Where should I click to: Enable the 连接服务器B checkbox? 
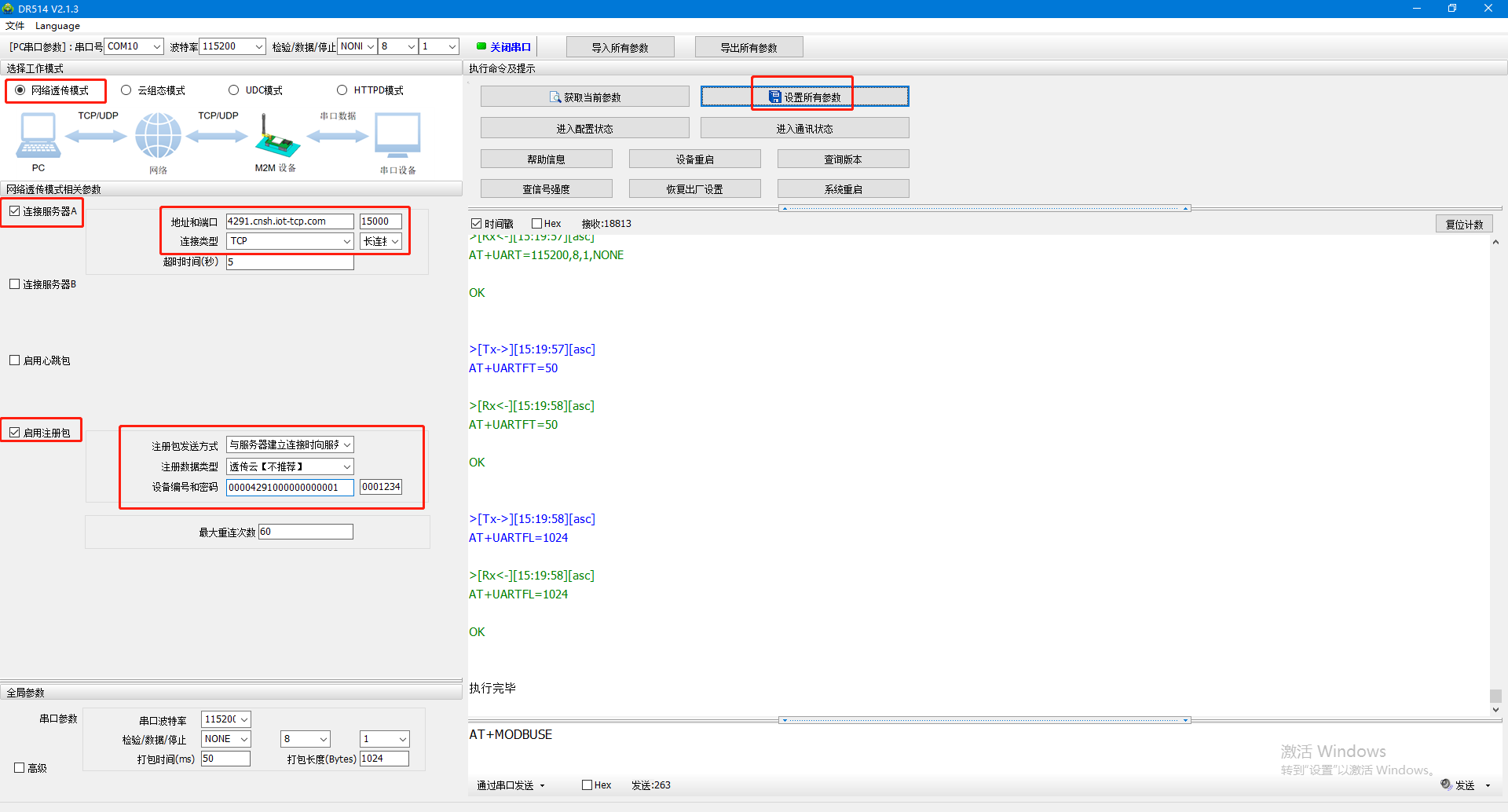coord(15,284)
